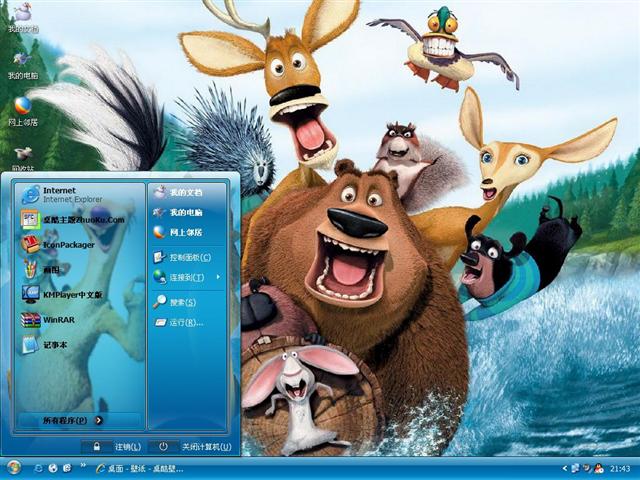Click second quick launch globe icon
The width and height of the screenshot is (640, 480).
(x=53, y=468)
